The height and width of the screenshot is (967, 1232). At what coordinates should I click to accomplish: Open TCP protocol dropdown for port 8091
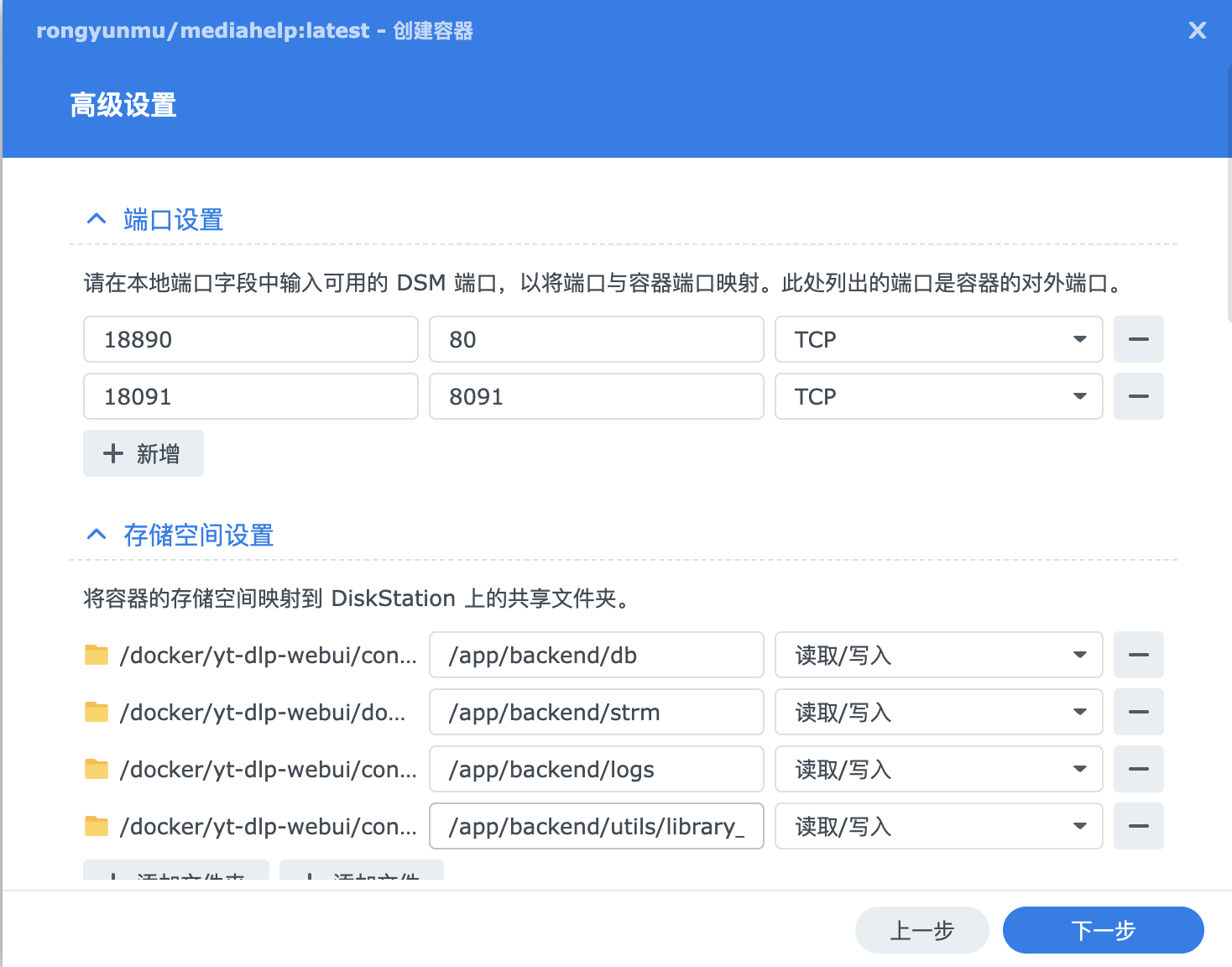click(x=937, y=396)
